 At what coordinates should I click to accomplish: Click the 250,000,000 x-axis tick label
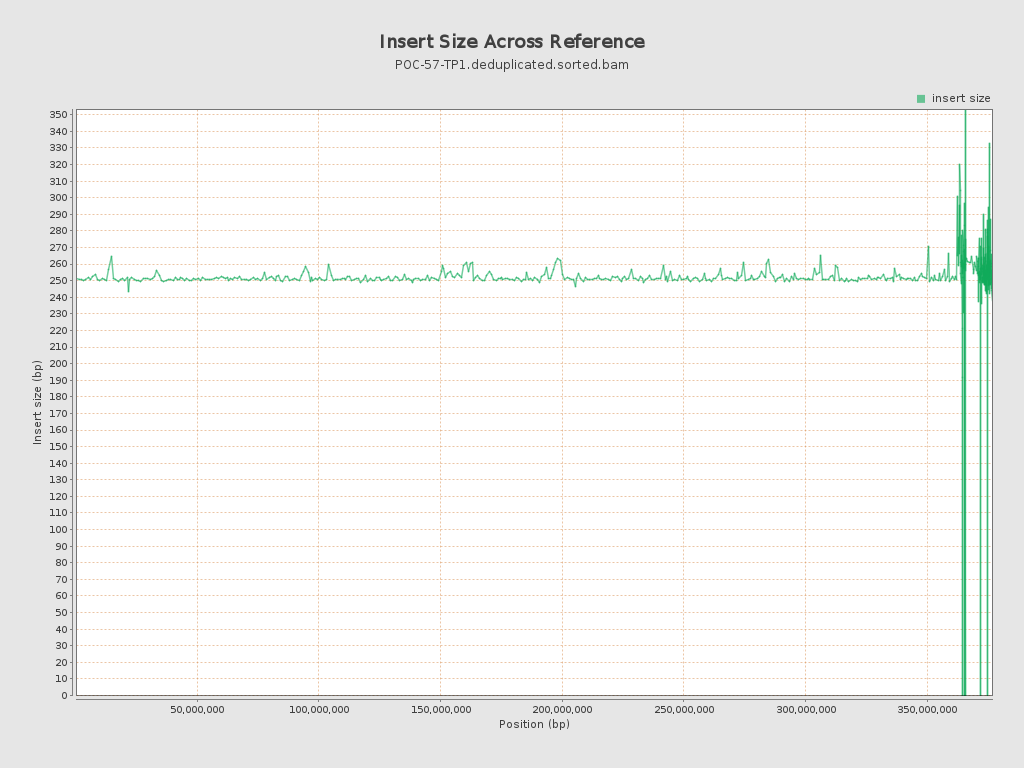click(x=684, y=710)
